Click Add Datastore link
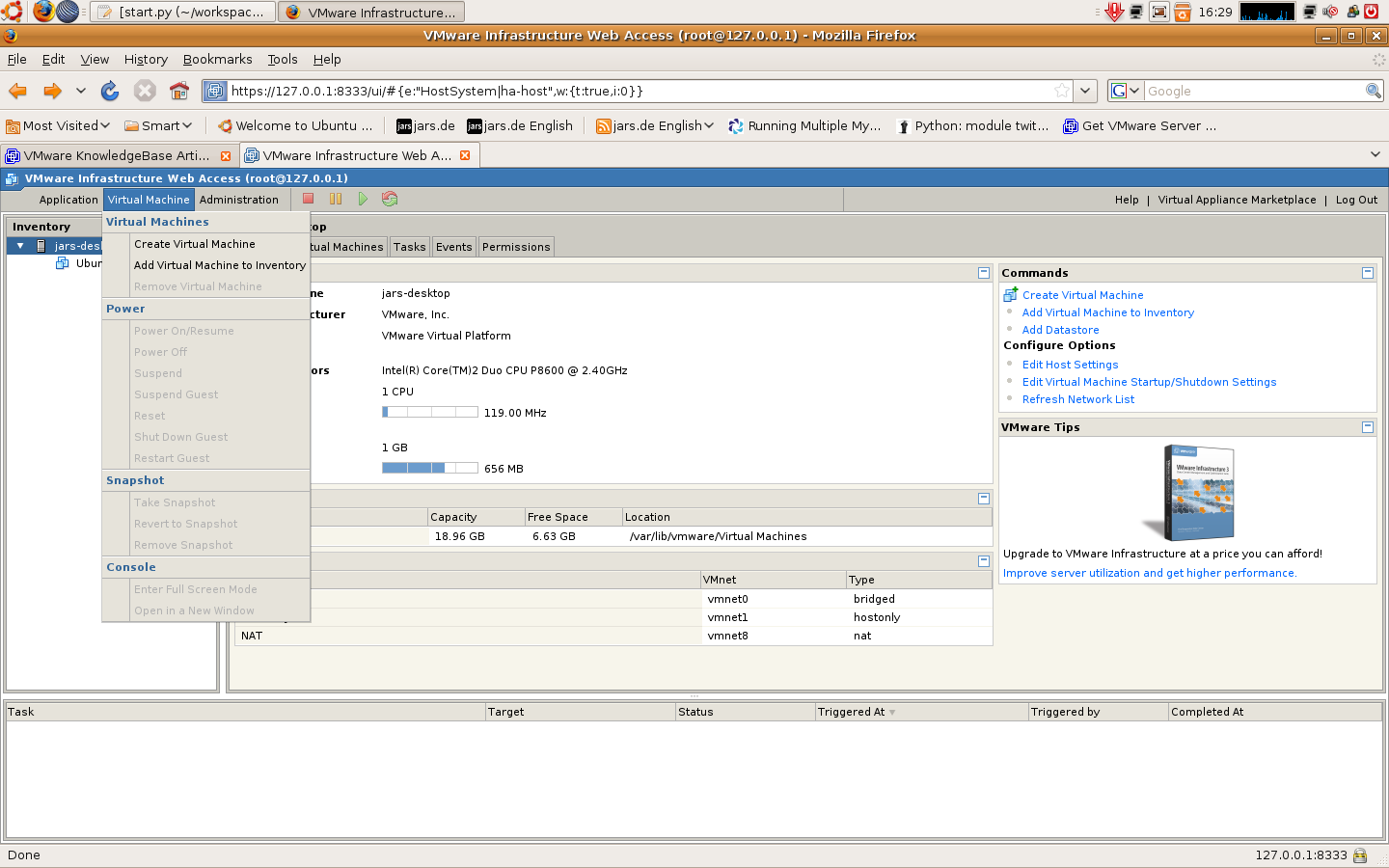The width and height of the screenshot is (1389, 868). coord(1060,330)
